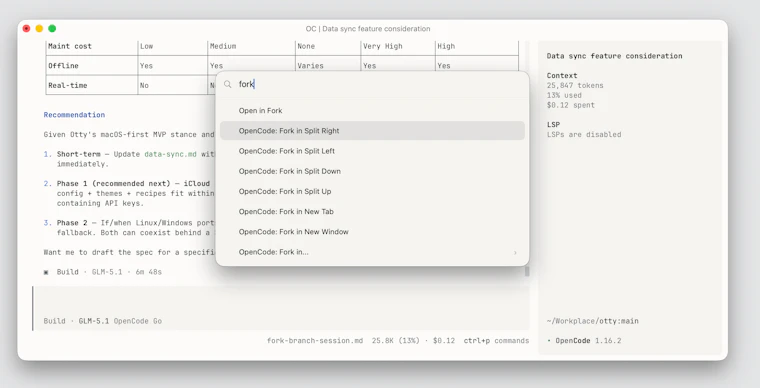Click the Context heading in sidebar

(x=562, y=76)
